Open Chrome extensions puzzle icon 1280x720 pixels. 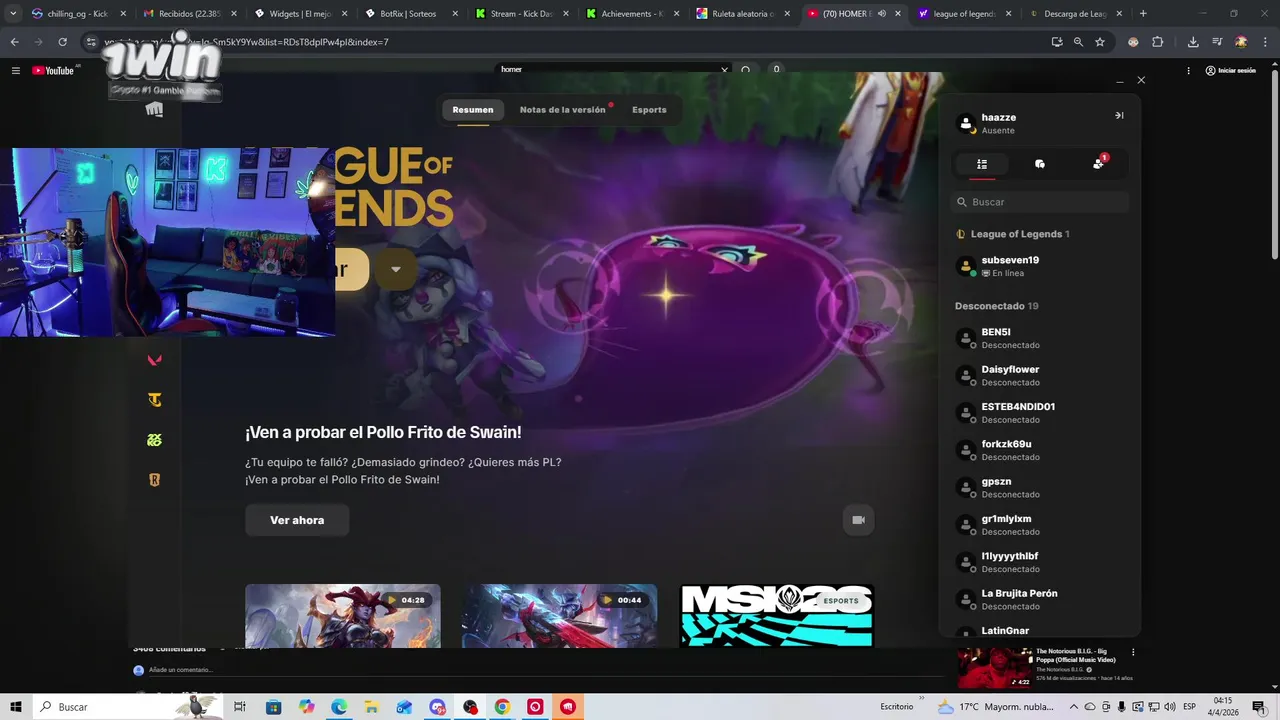tap(1158, 42)
